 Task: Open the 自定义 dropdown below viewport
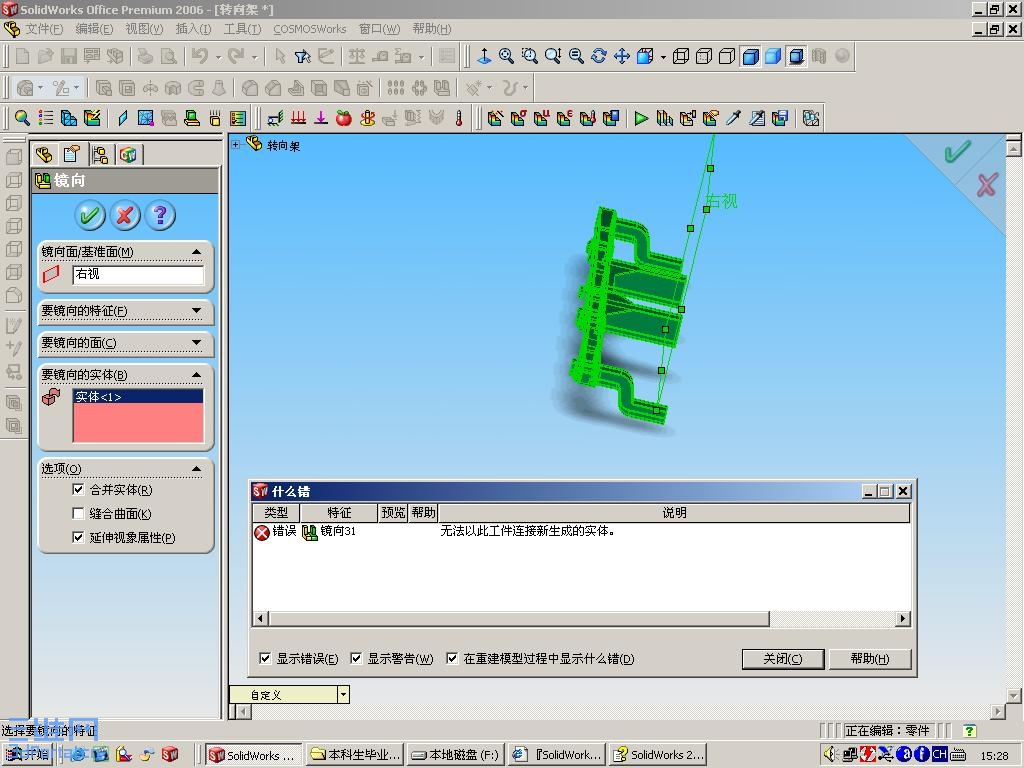click(x=344, y=694)
